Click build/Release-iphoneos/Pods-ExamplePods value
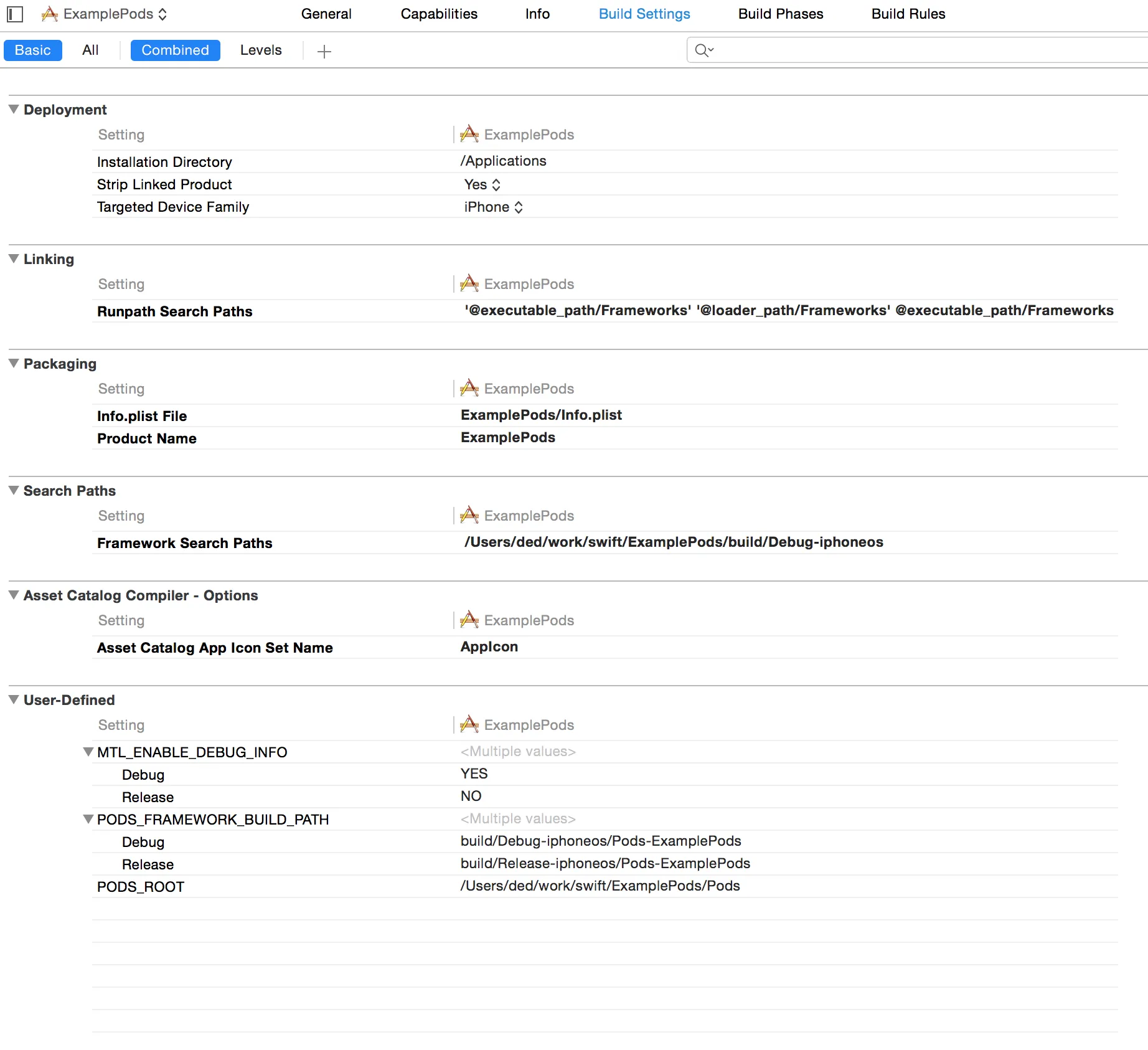The width and height of the screenshot is (1148, 1050). 605,864
